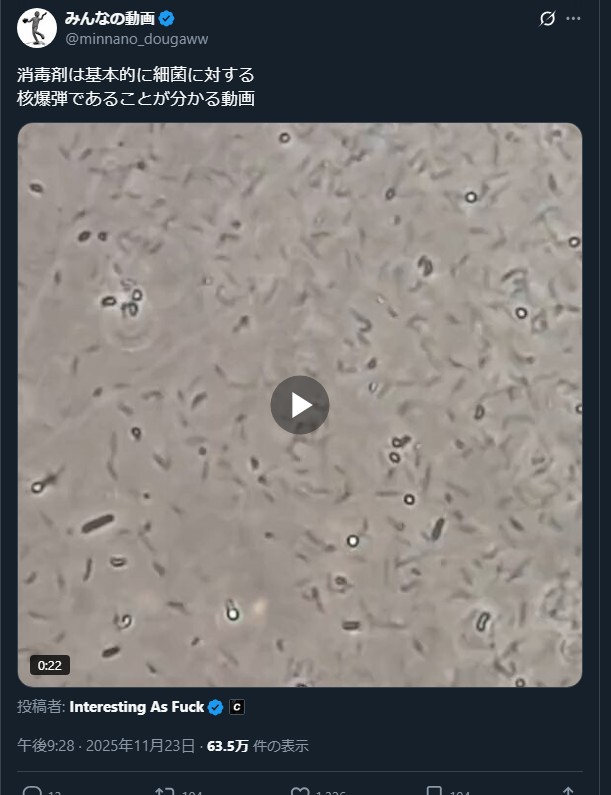611x795 pixels.
Task: Click the square C affiliate badge
Action: pos(237,707)
